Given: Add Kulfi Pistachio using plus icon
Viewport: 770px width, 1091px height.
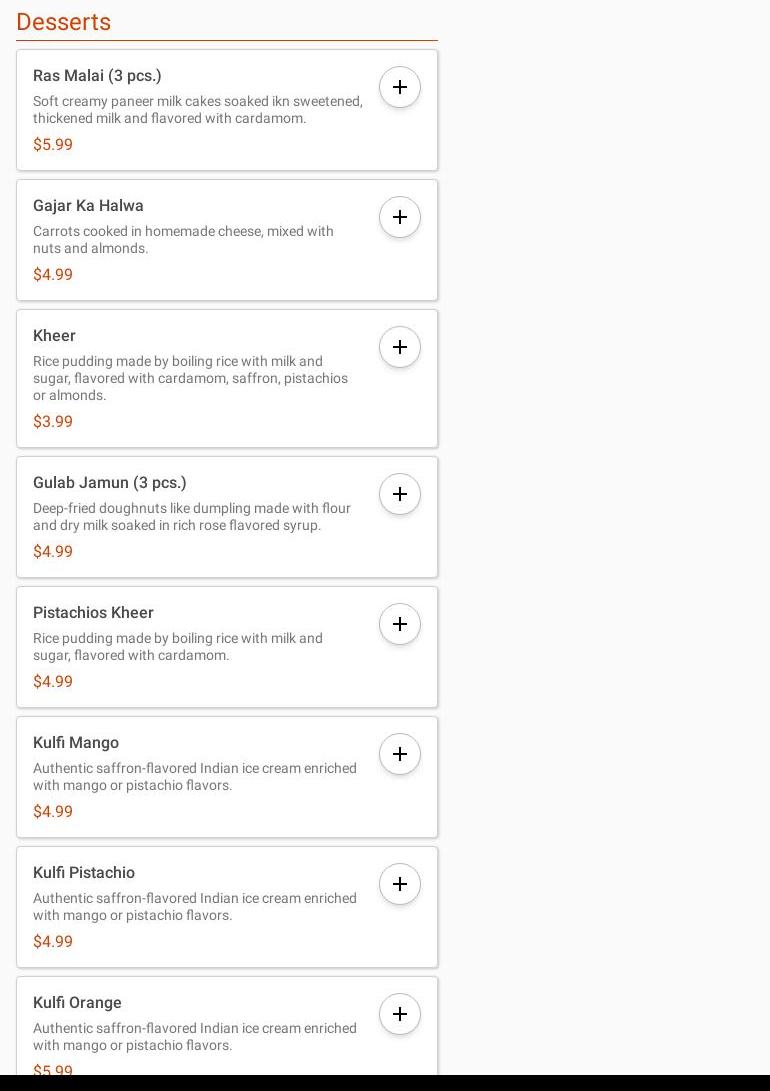Looking at the screenshot, I should pos(400,884).
